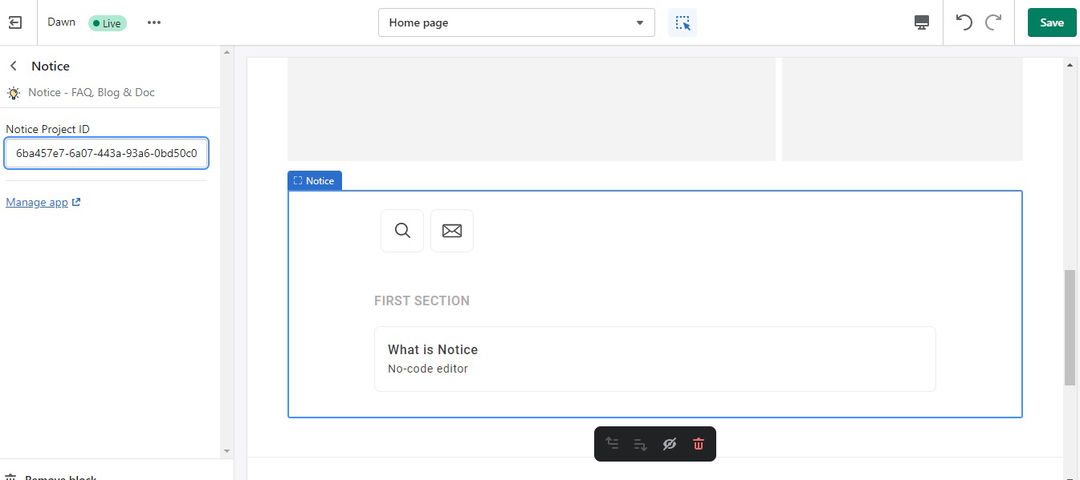1080x480 pixels.
Task: Open search in the Notice widget
Action: click(402, 231)
